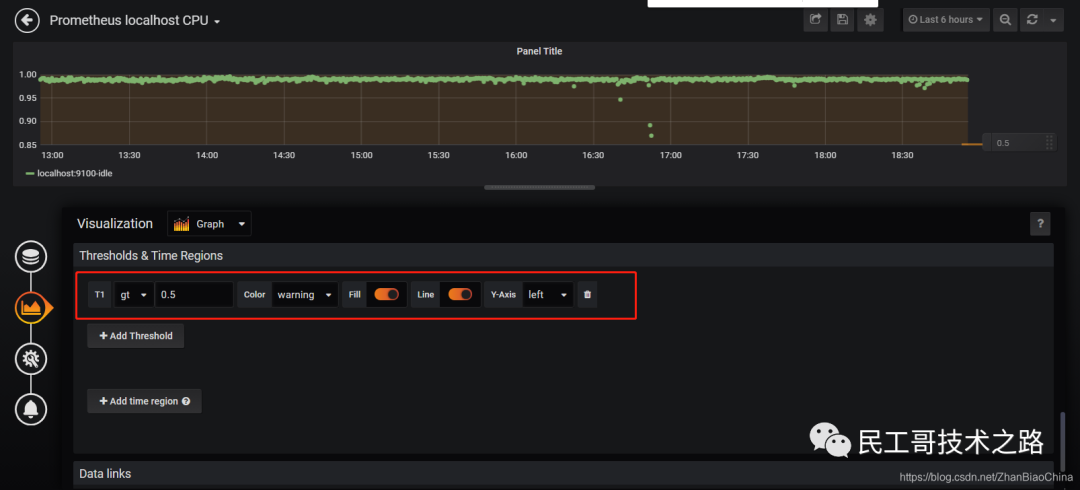Save the dashboard

[x=842, y=19]
